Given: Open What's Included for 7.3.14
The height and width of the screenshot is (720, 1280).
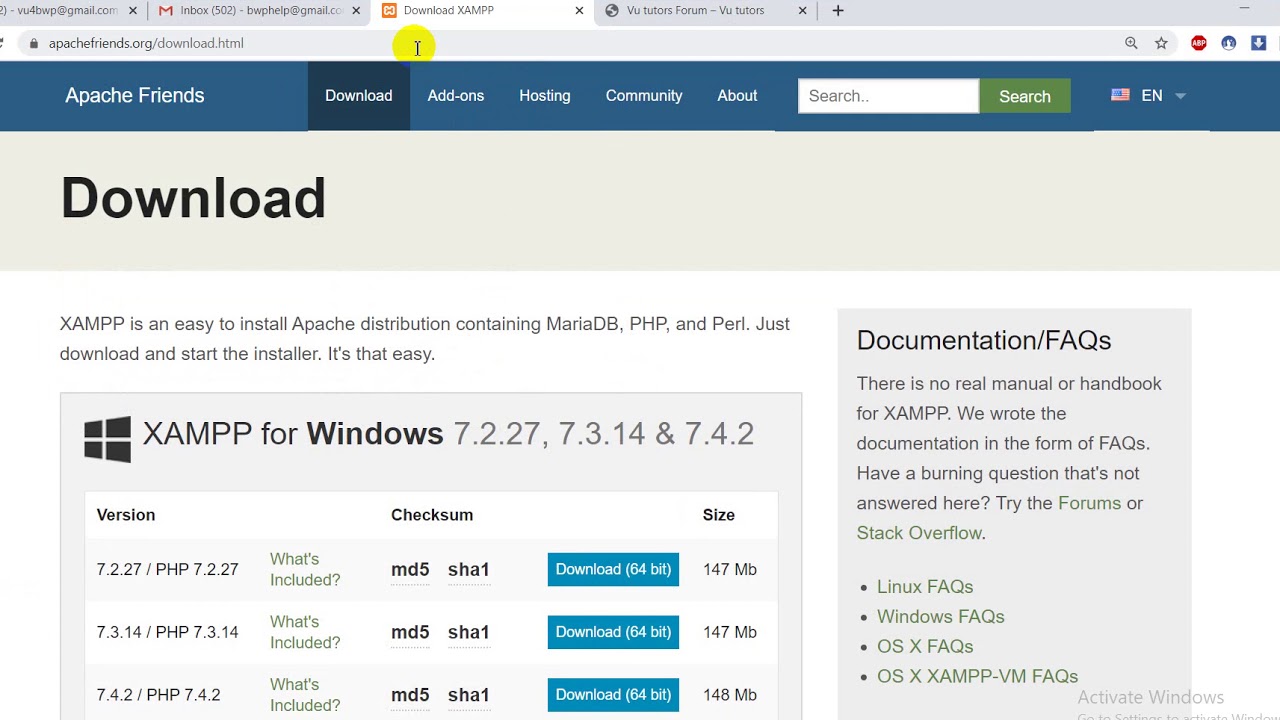Looking at the screenshot, I should point(305,632).
